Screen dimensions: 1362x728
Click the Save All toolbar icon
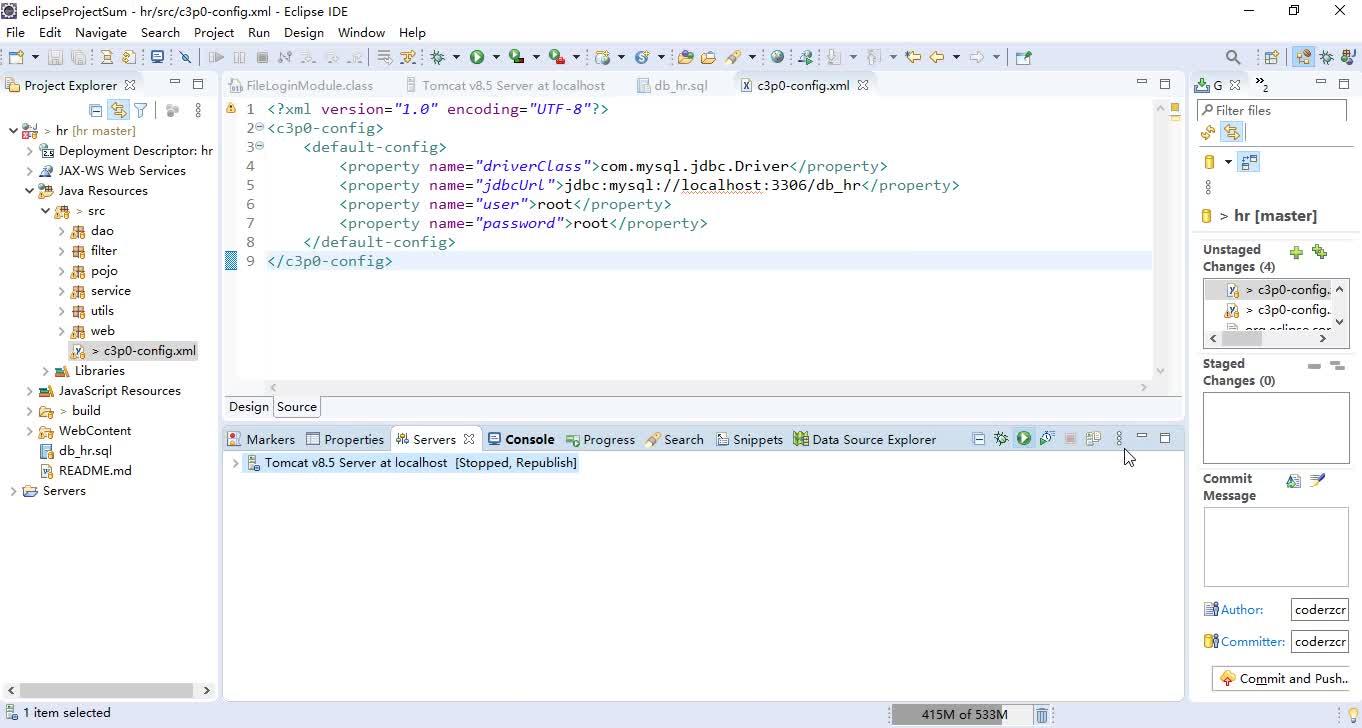coord(78,57)
